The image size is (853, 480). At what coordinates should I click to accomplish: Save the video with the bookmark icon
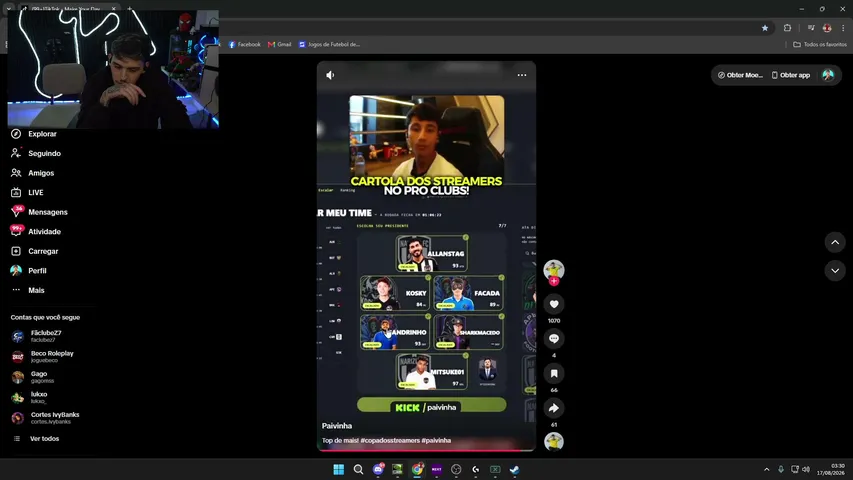point(554,373)
